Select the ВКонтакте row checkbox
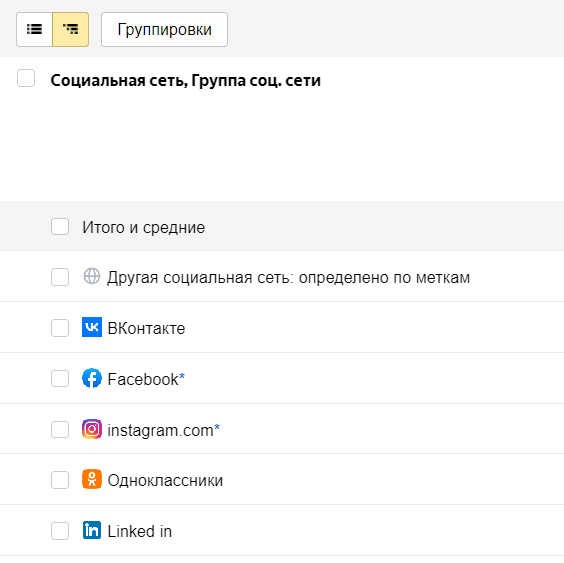This screenshot has width=564, height=563. click(x=60, y=328)
